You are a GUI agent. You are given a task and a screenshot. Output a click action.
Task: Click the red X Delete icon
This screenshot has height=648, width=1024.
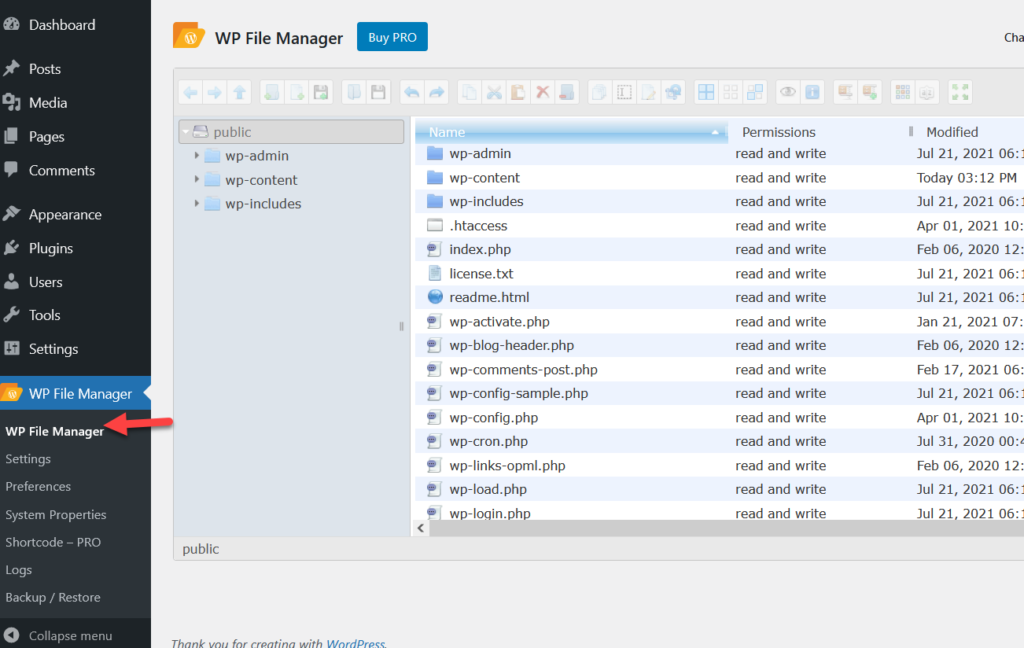click(x=543, y=93)
